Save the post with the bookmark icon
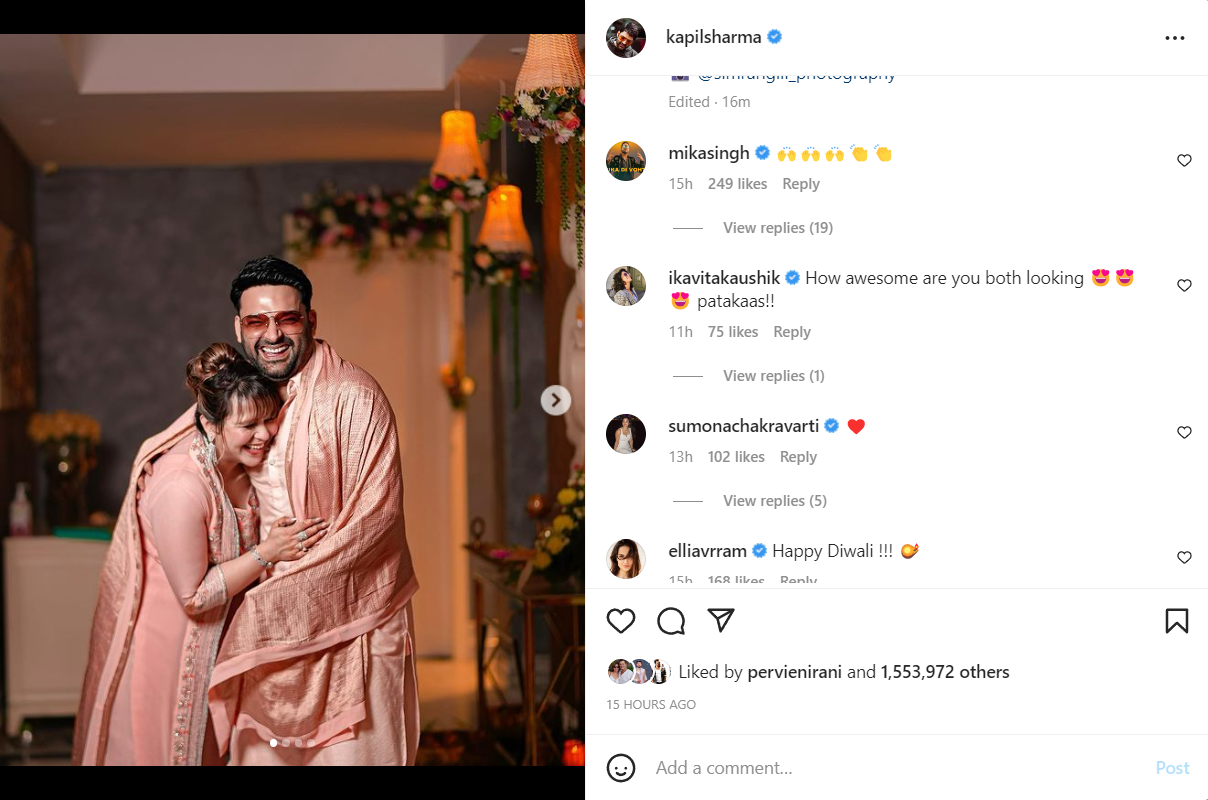Image resolution: width=1208 pixels, height=800 pixels. tap(1177, 621)
